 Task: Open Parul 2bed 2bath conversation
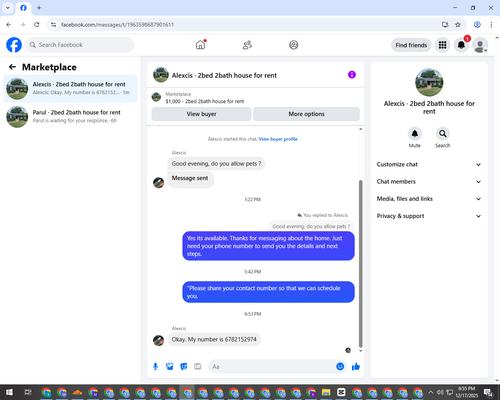pos(70,116)
